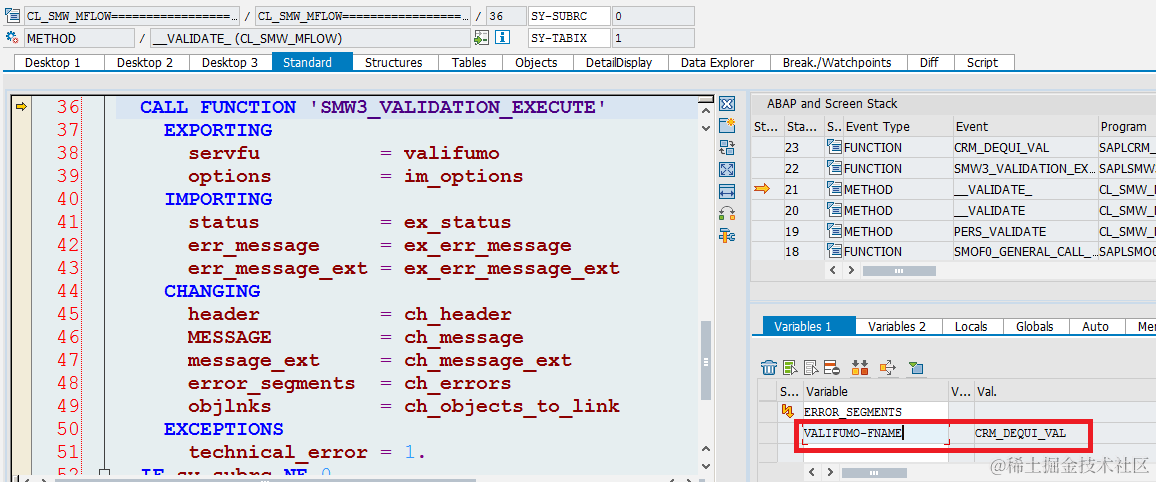This screenshot has height=482, width=1156.
Task: Click stack icon in SMW3_VALIDATION_EX row
Action: [x=834, y=168]
